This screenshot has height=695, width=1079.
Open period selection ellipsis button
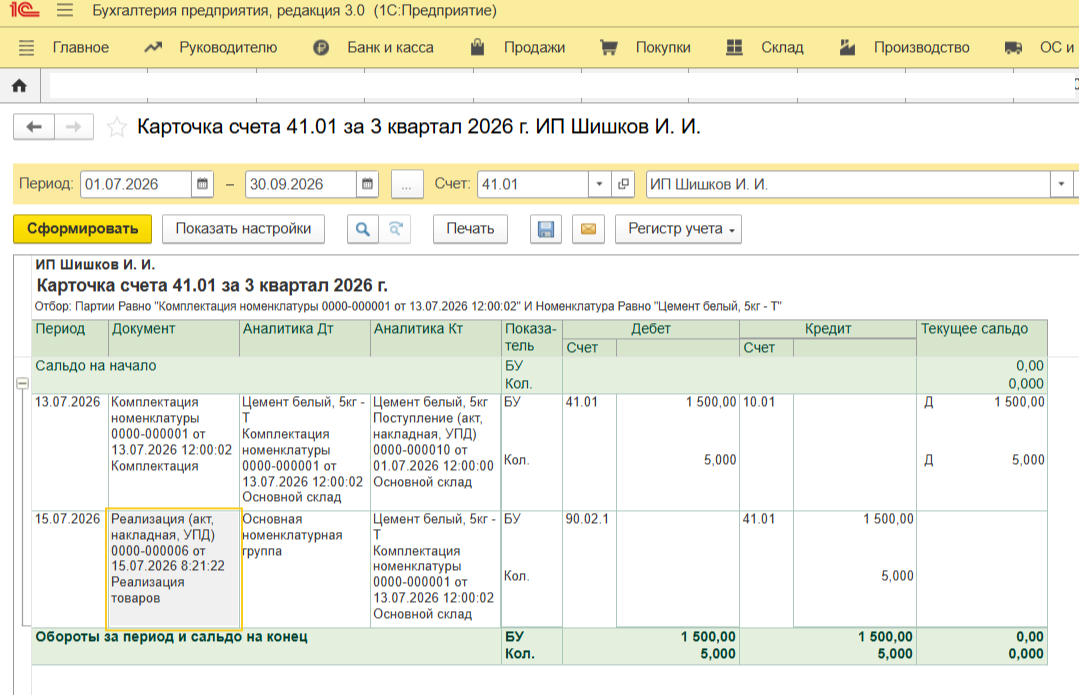407,184
